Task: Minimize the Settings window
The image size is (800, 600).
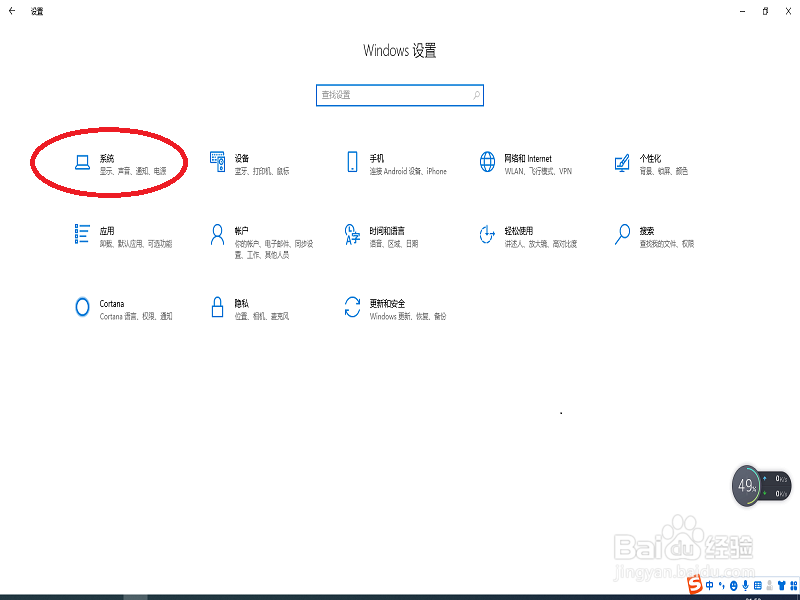Action: pyautogui.click(x=743, y=11)
